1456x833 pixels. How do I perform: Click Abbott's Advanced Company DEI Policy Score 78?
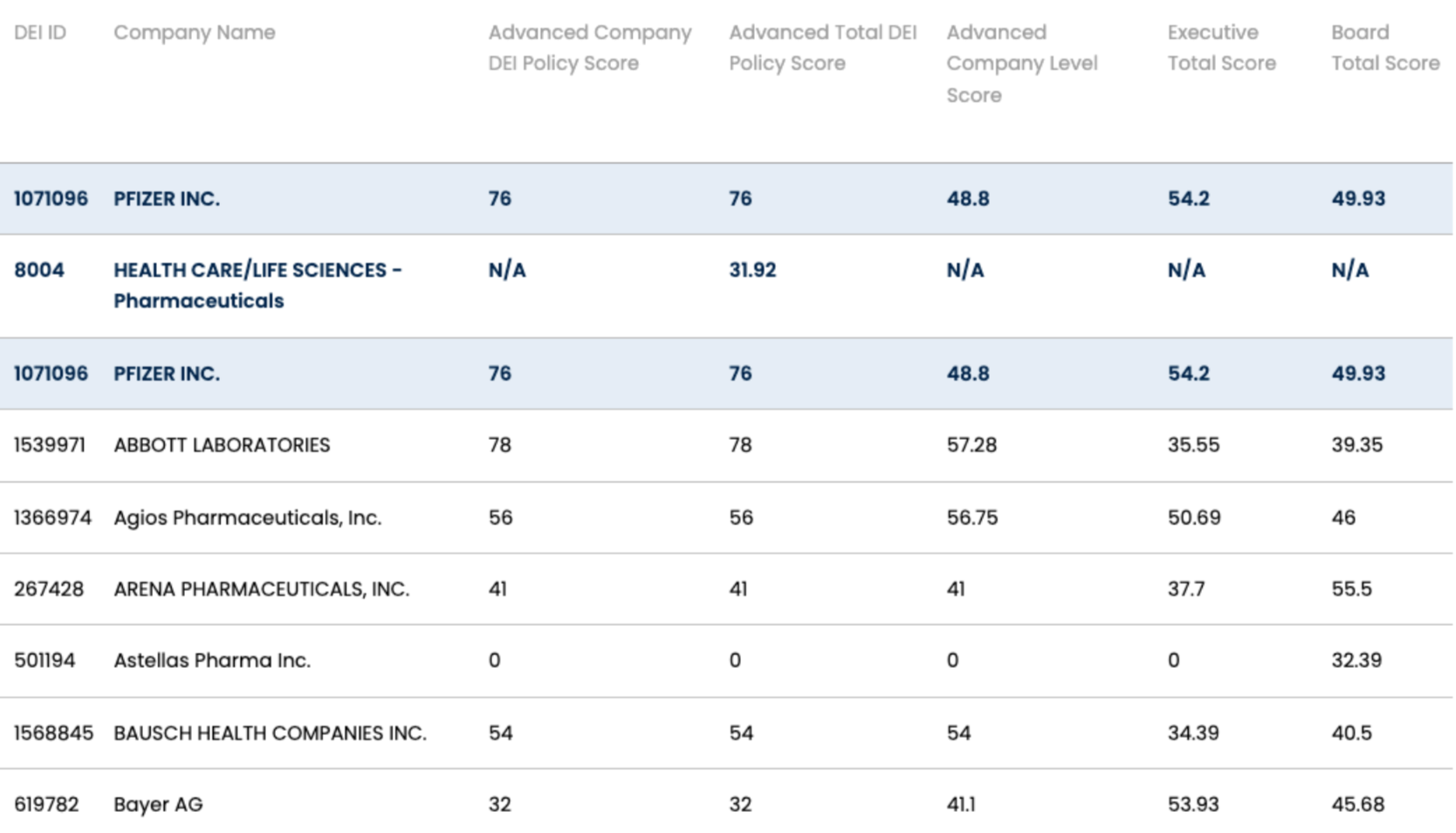tap(499, 445)
